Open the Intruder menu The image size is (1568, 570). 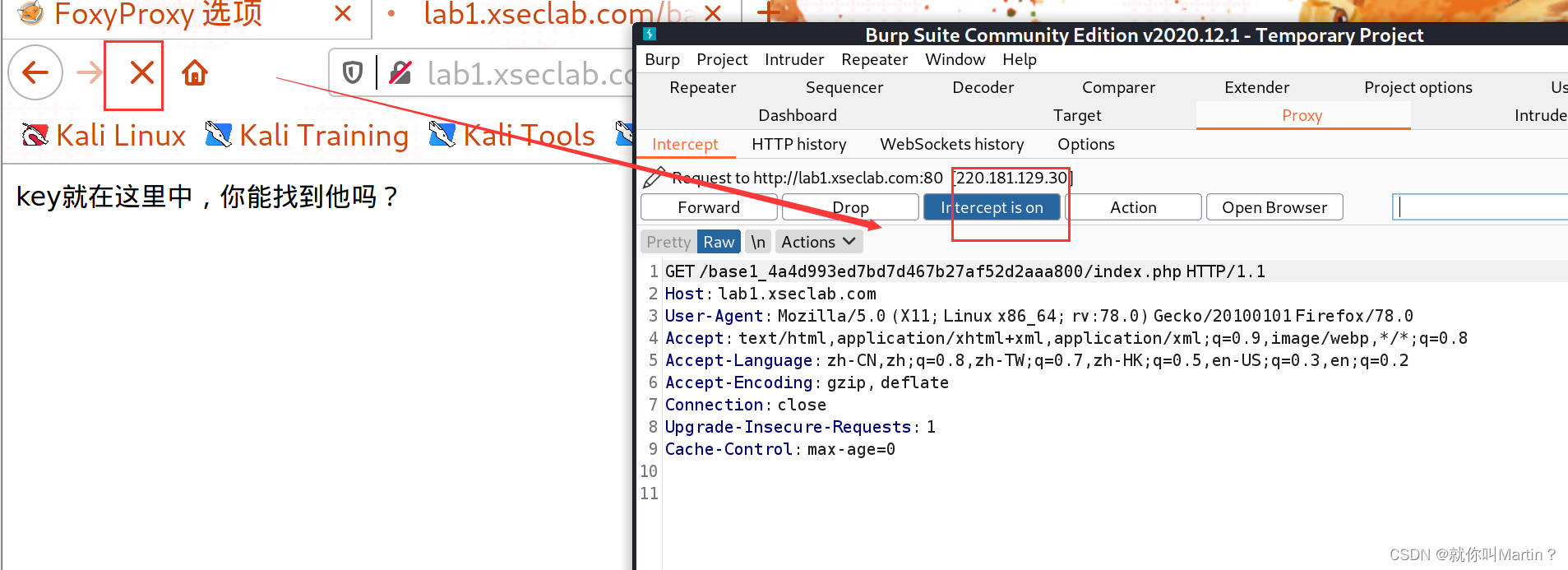[794, 59]
